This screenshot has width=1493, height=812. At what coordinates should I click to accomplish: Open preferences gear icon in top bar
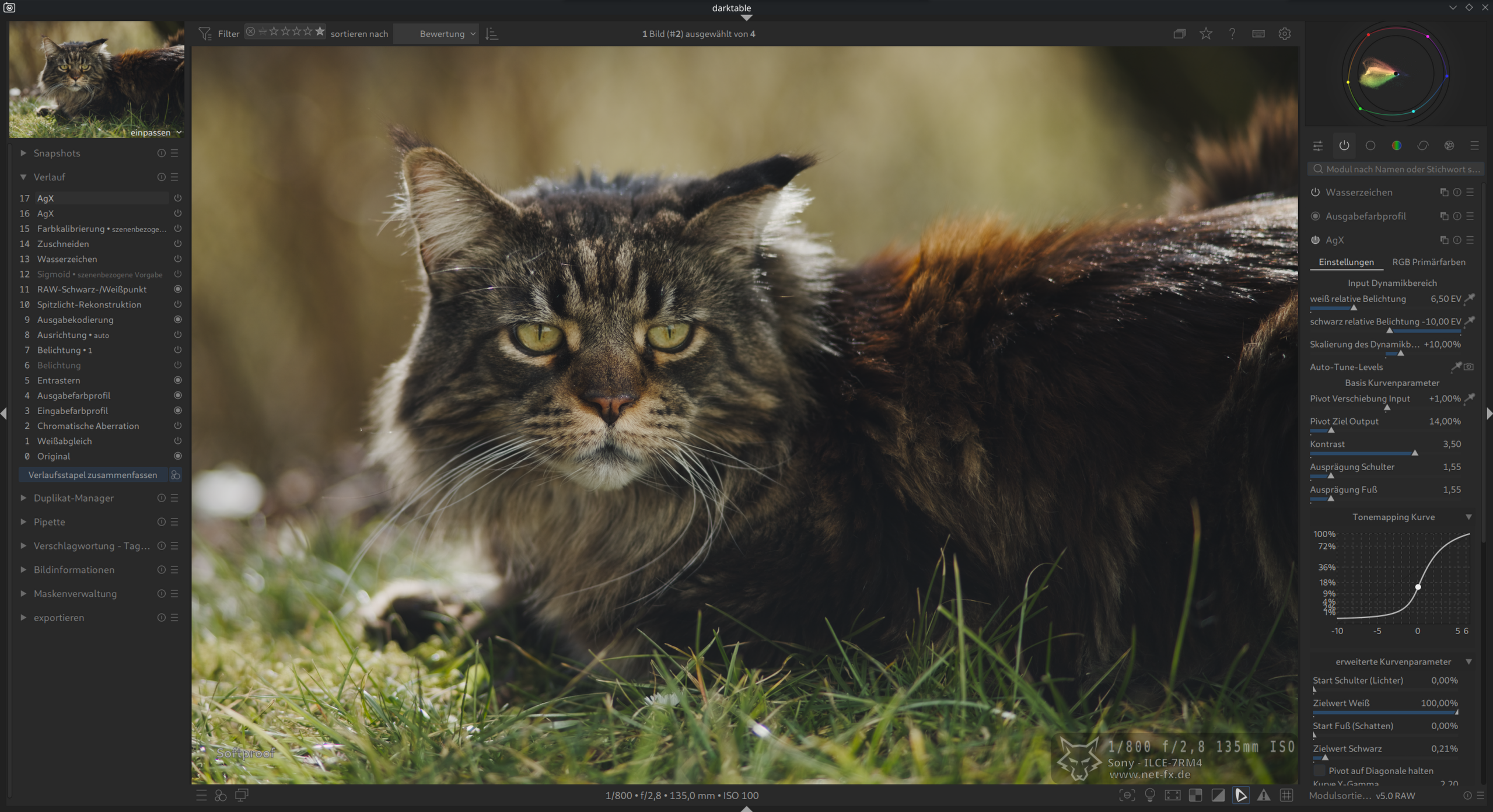1285,34
